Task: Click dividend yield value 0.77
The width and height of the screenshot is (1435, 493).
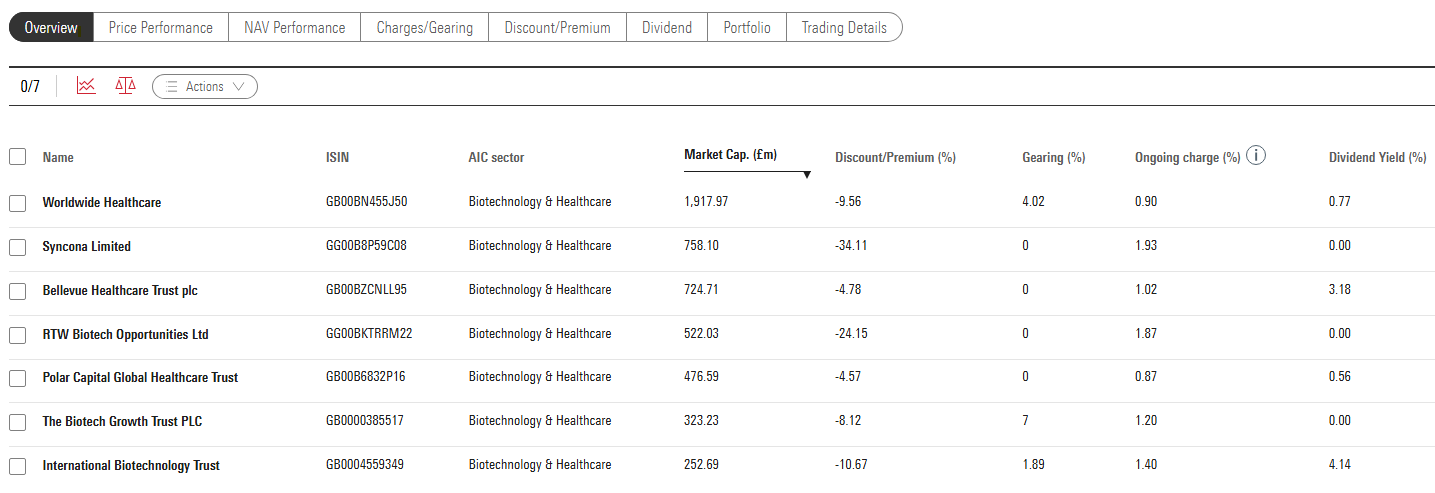Action: 1340,201
